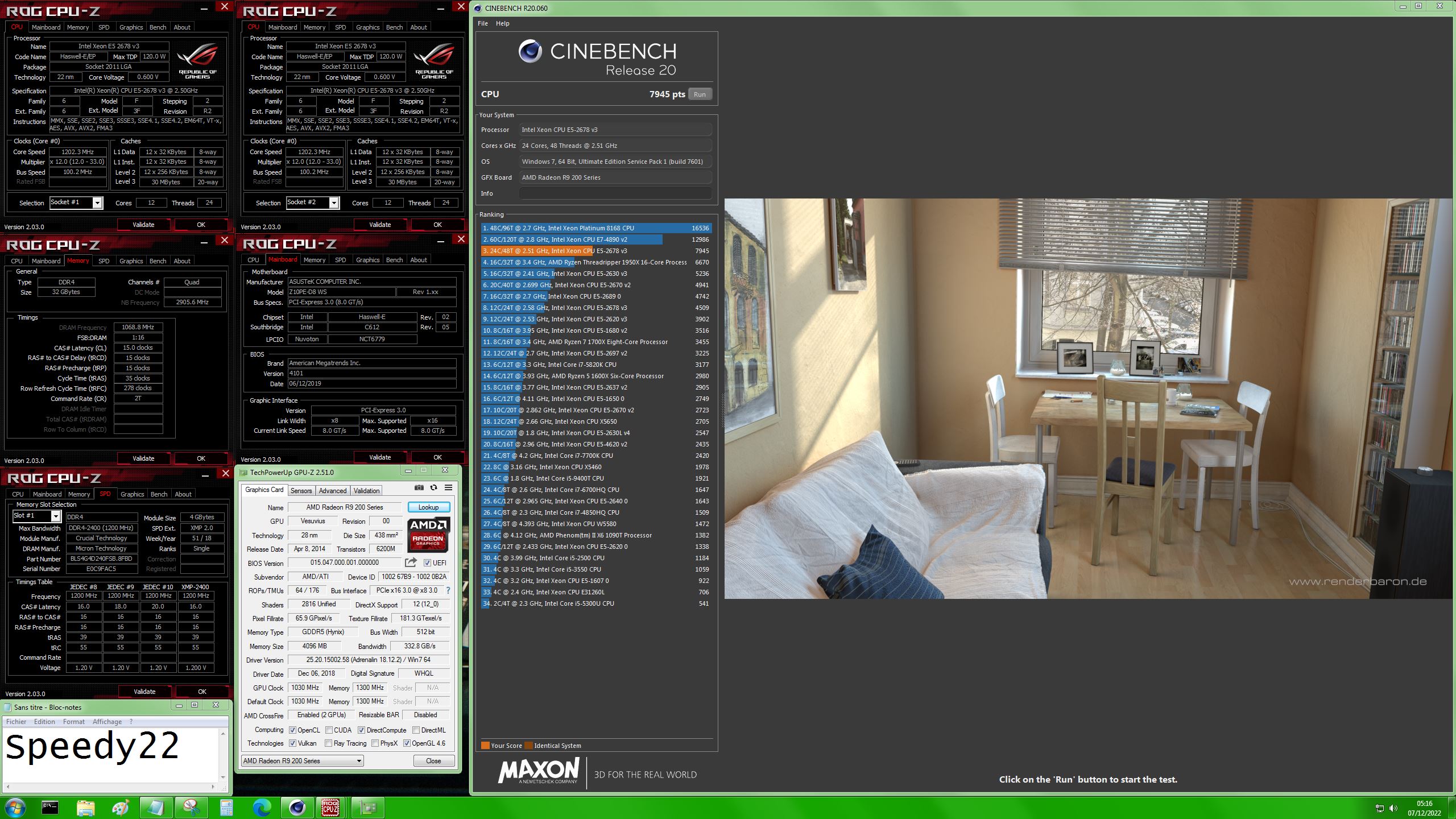
Task: Launch Paint from the taskbar
Action: click(121, 807)
